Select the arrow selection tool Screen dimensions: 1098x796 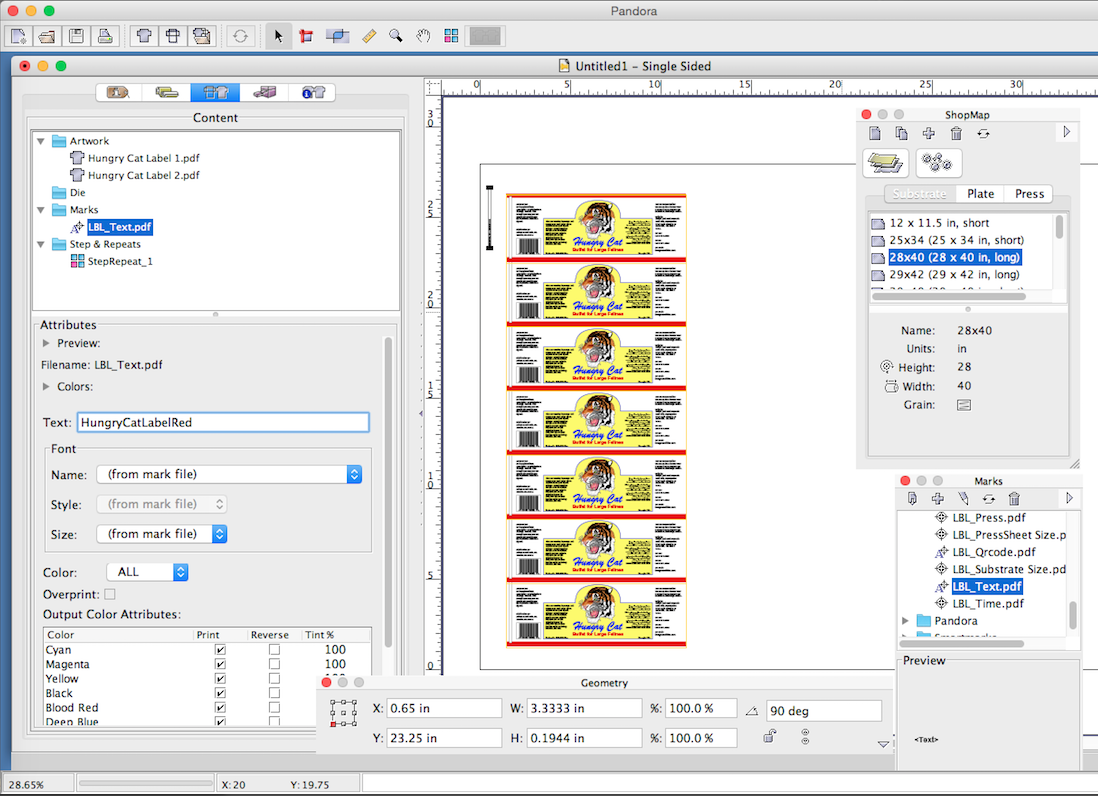[278, 36]
